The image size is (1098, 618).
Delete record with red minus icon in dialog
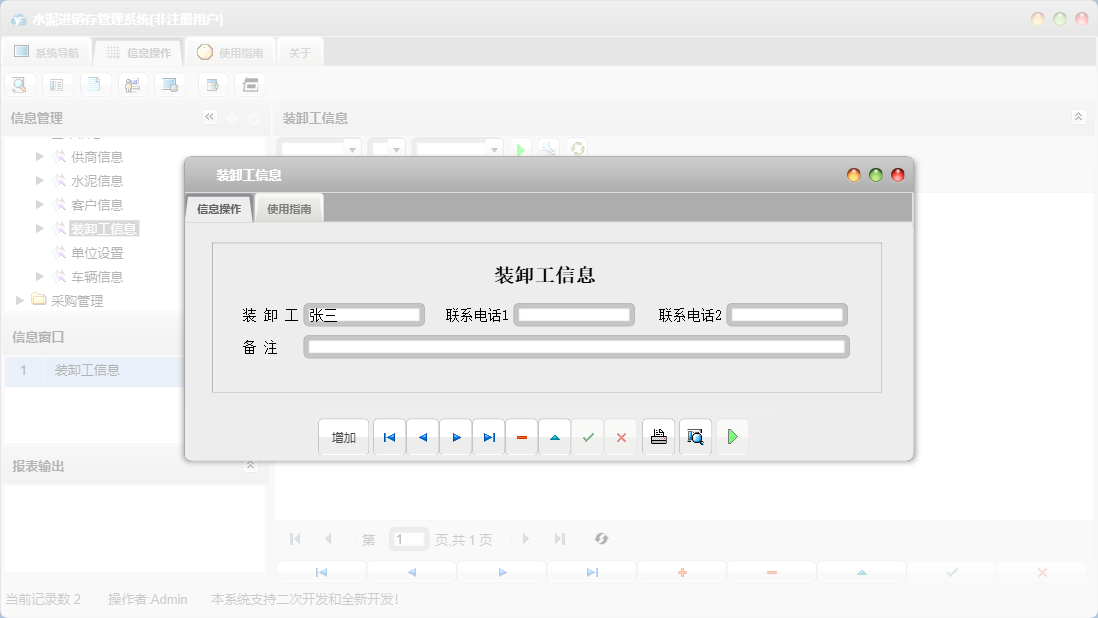click(522, 437)
